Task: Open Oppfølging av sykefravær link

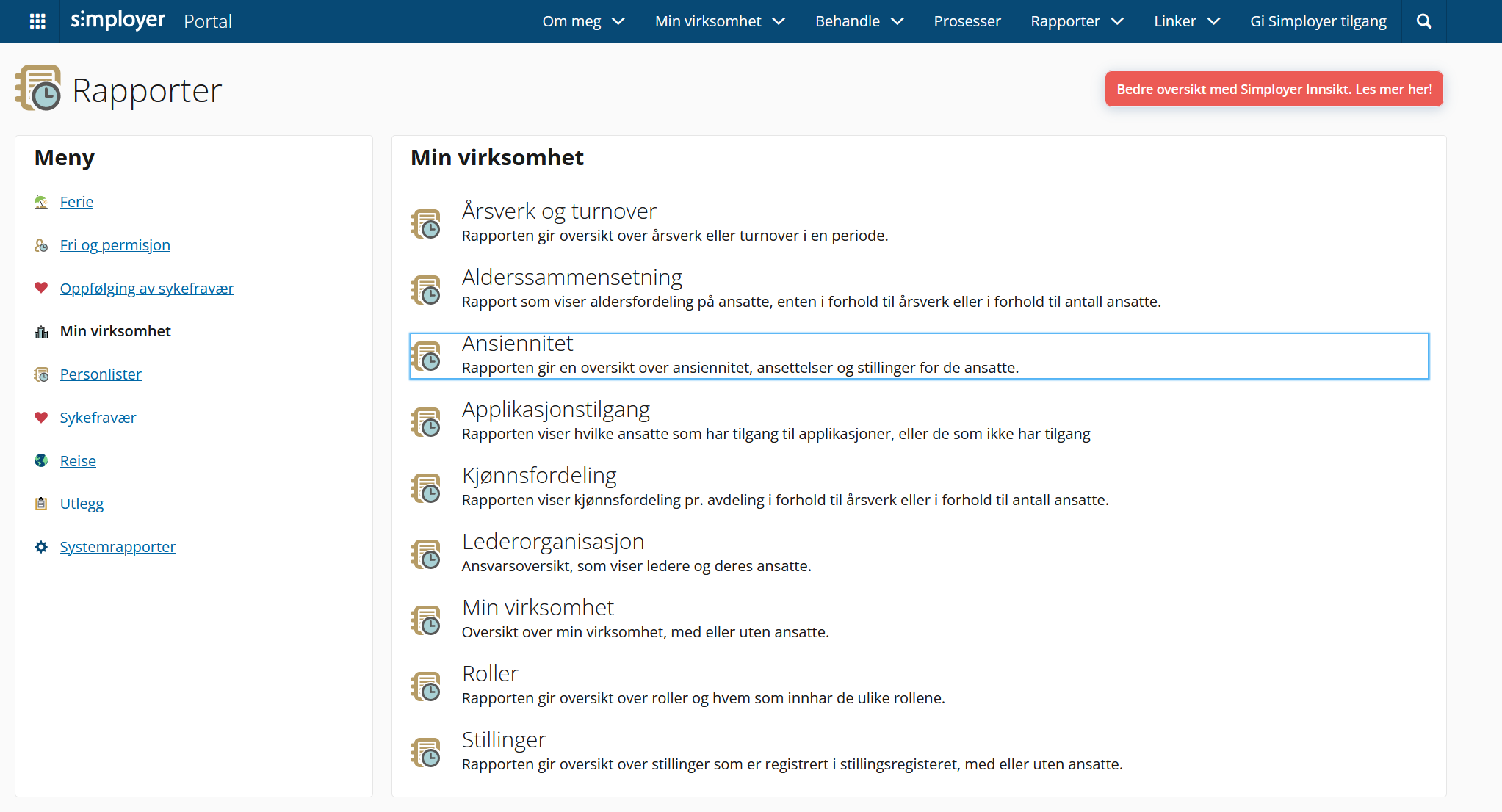Action: [x=147, y=289]
